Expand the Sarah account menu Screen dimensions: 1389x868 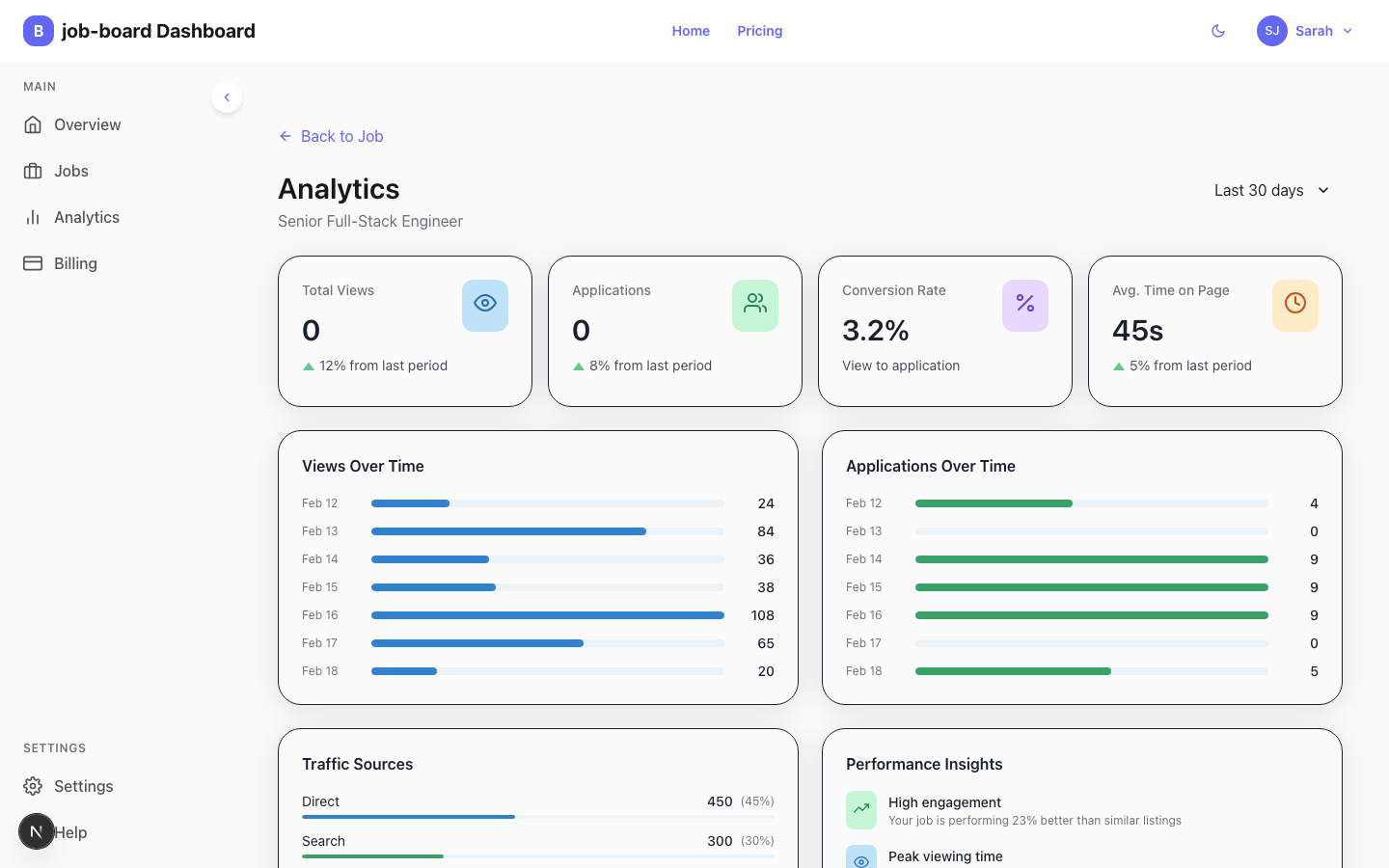[x=1304, y=31]
